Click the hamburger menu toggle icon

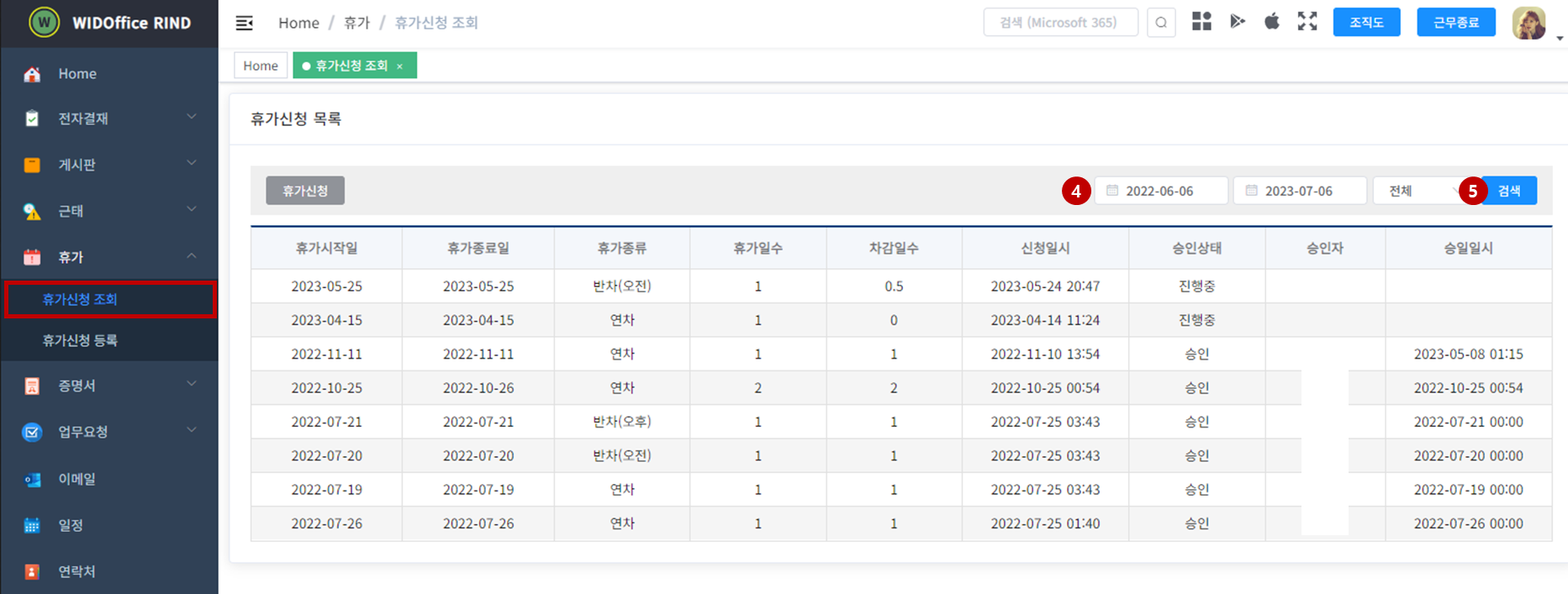coord(244,23)
